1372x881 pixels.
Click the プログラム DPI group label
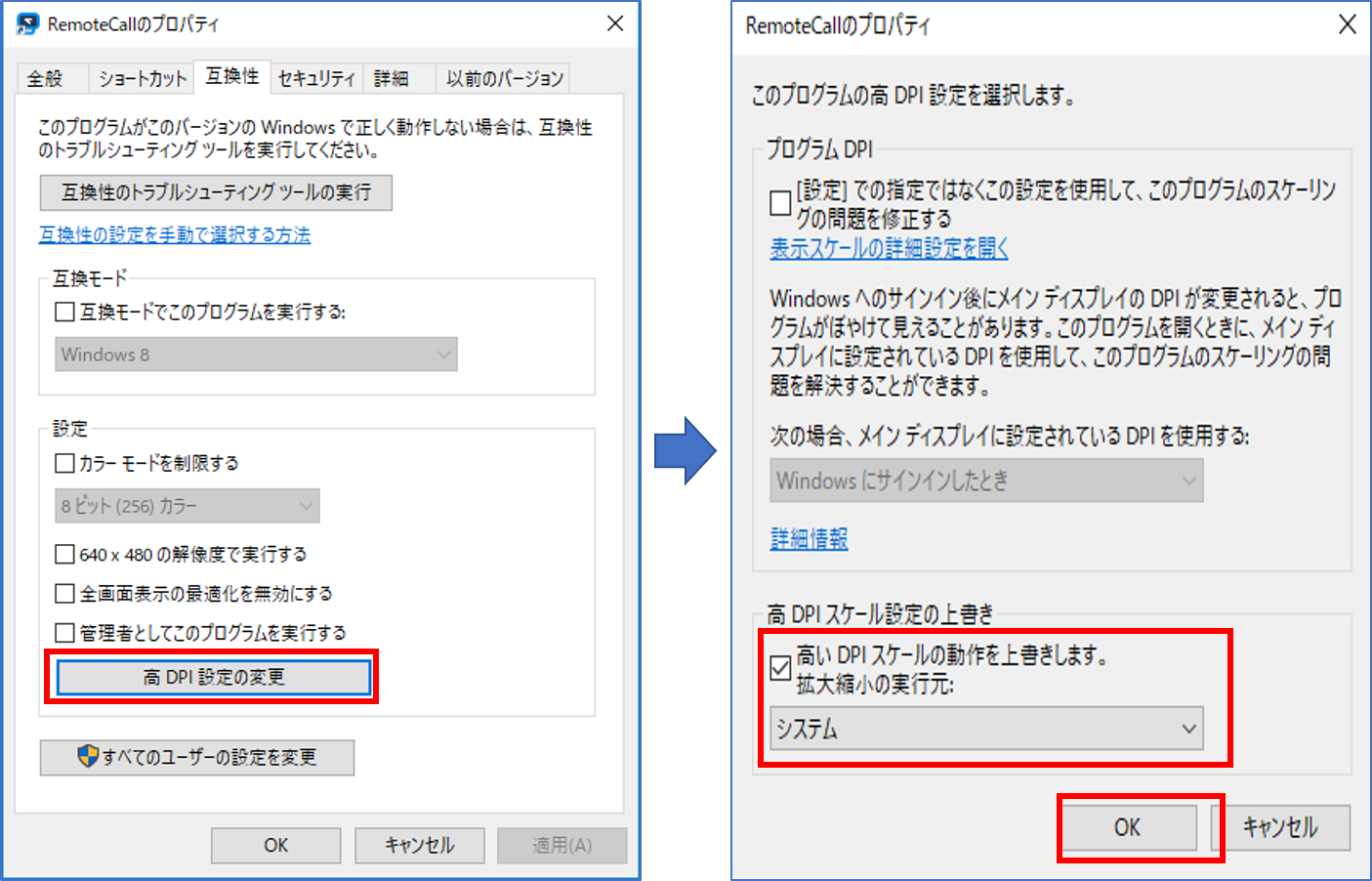[x=819, y=149]
